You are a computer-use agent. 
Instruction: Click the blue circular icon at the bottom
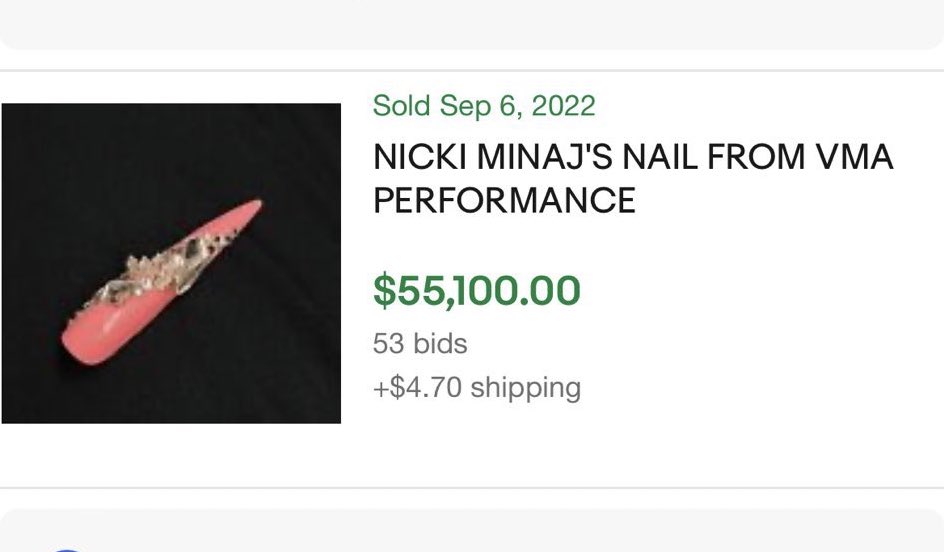tap(66, 548)
